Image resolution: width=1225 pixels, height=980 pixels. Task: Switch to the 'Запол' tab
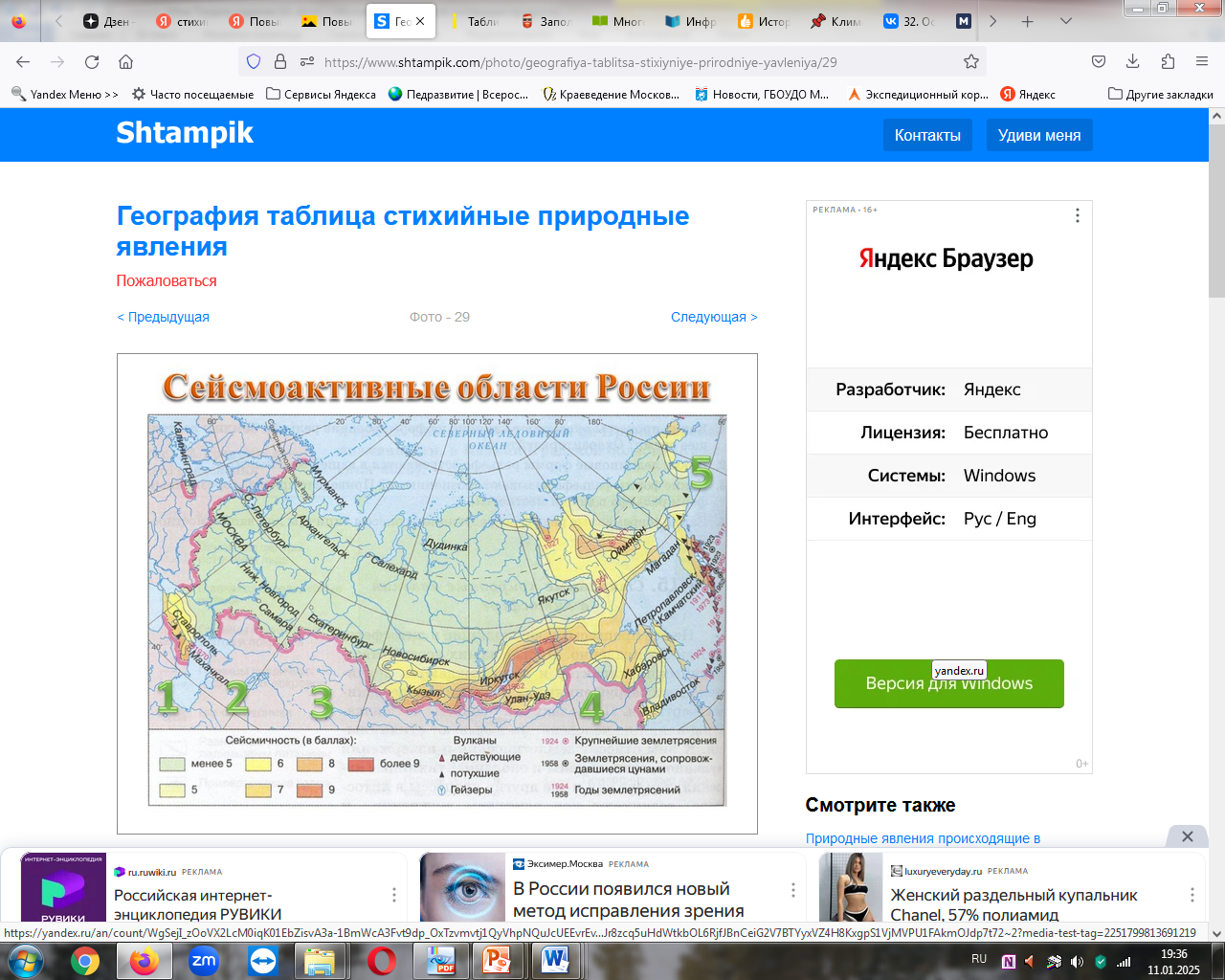click(x=546, y=21)
